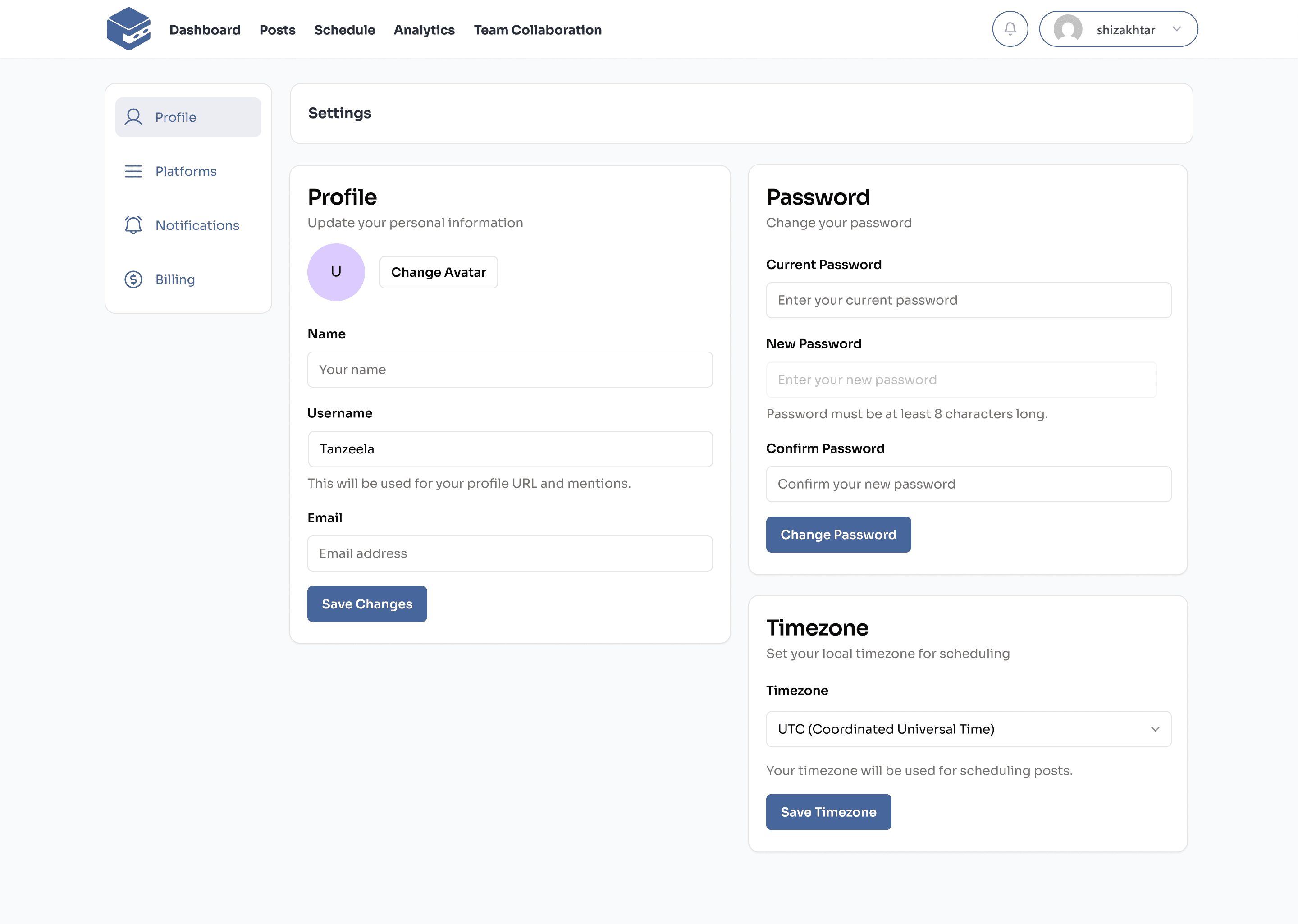Submit with the Change Password button
Image resolution: width=1298 pixels, height=924 pixels.
838,534
